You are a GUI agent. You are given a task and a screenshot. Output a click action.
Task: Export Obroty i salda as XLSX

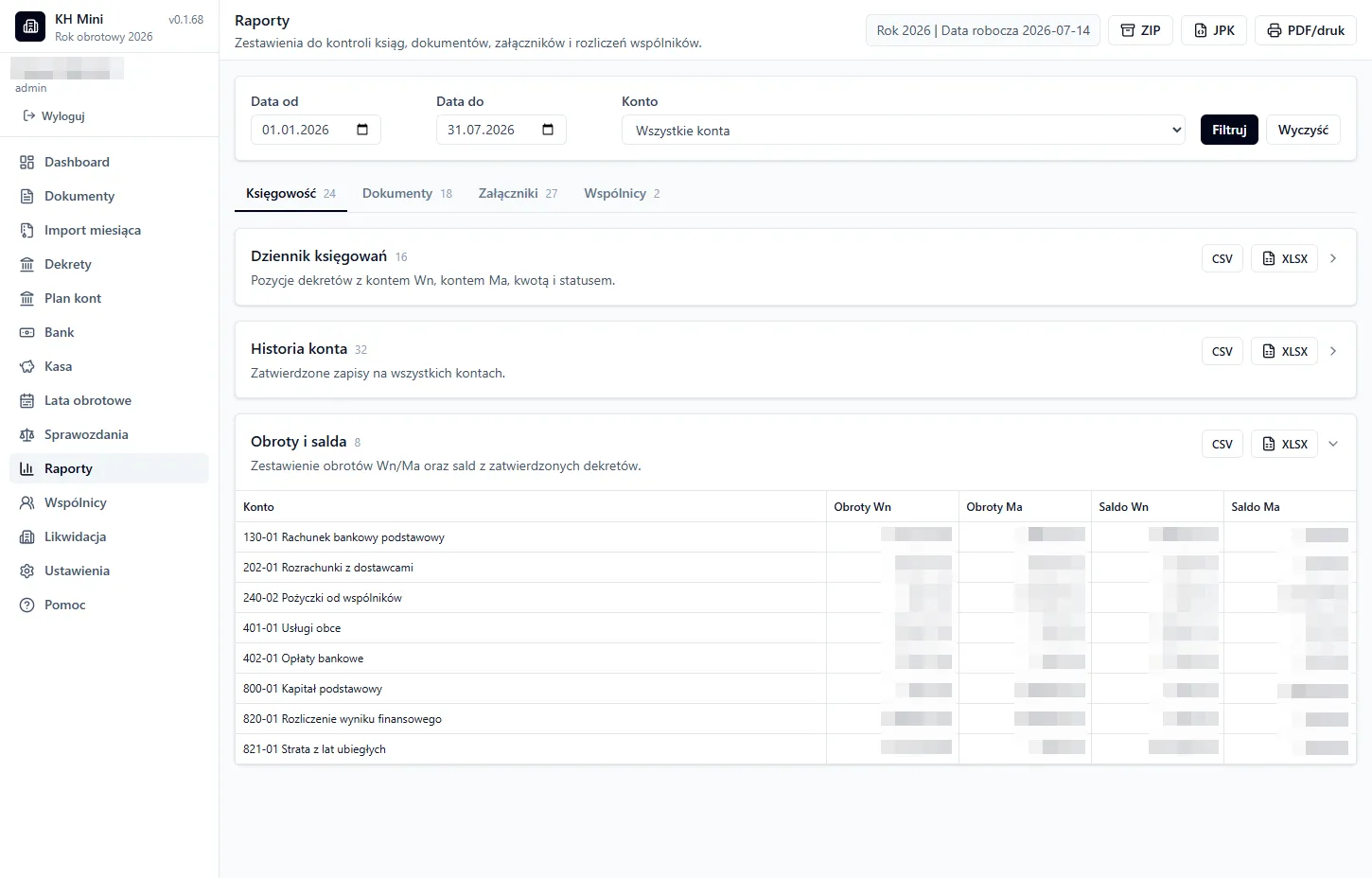[x=1284, y=444]
